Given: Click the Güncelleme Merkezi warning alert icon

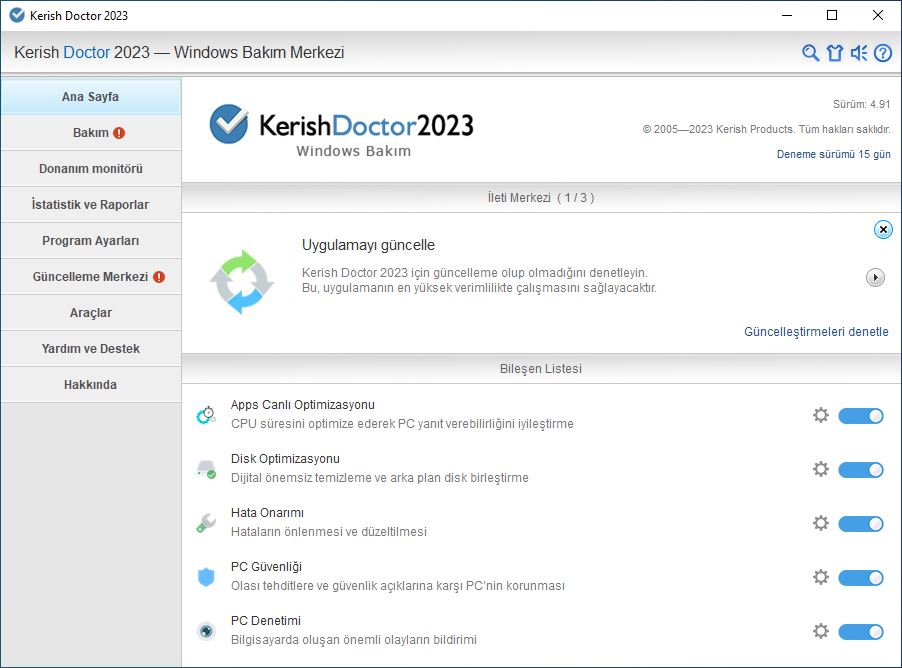Looking at the screenshot, I should 159,277.
